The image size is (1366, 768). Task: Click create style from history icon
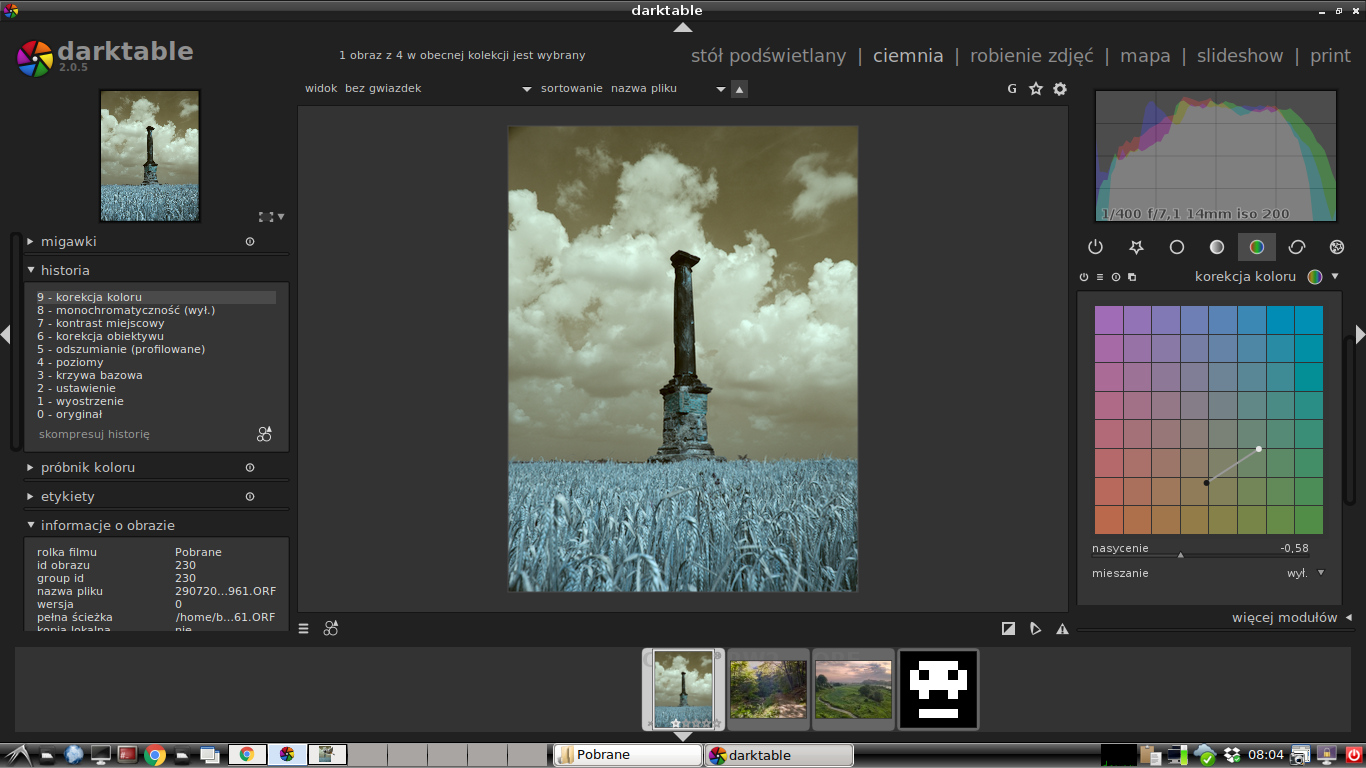coord(264,434)
